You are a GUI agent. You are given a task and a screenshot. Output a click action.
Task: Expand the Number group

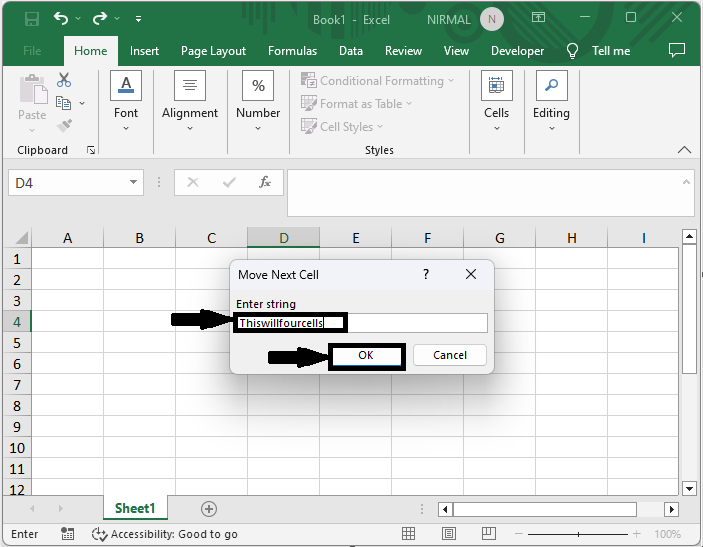[258, 101]
